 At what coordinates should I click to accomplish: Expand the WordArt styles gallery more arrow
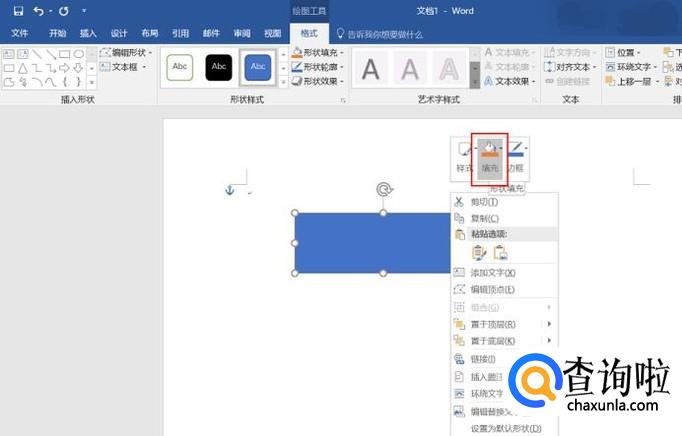point(475,82)
